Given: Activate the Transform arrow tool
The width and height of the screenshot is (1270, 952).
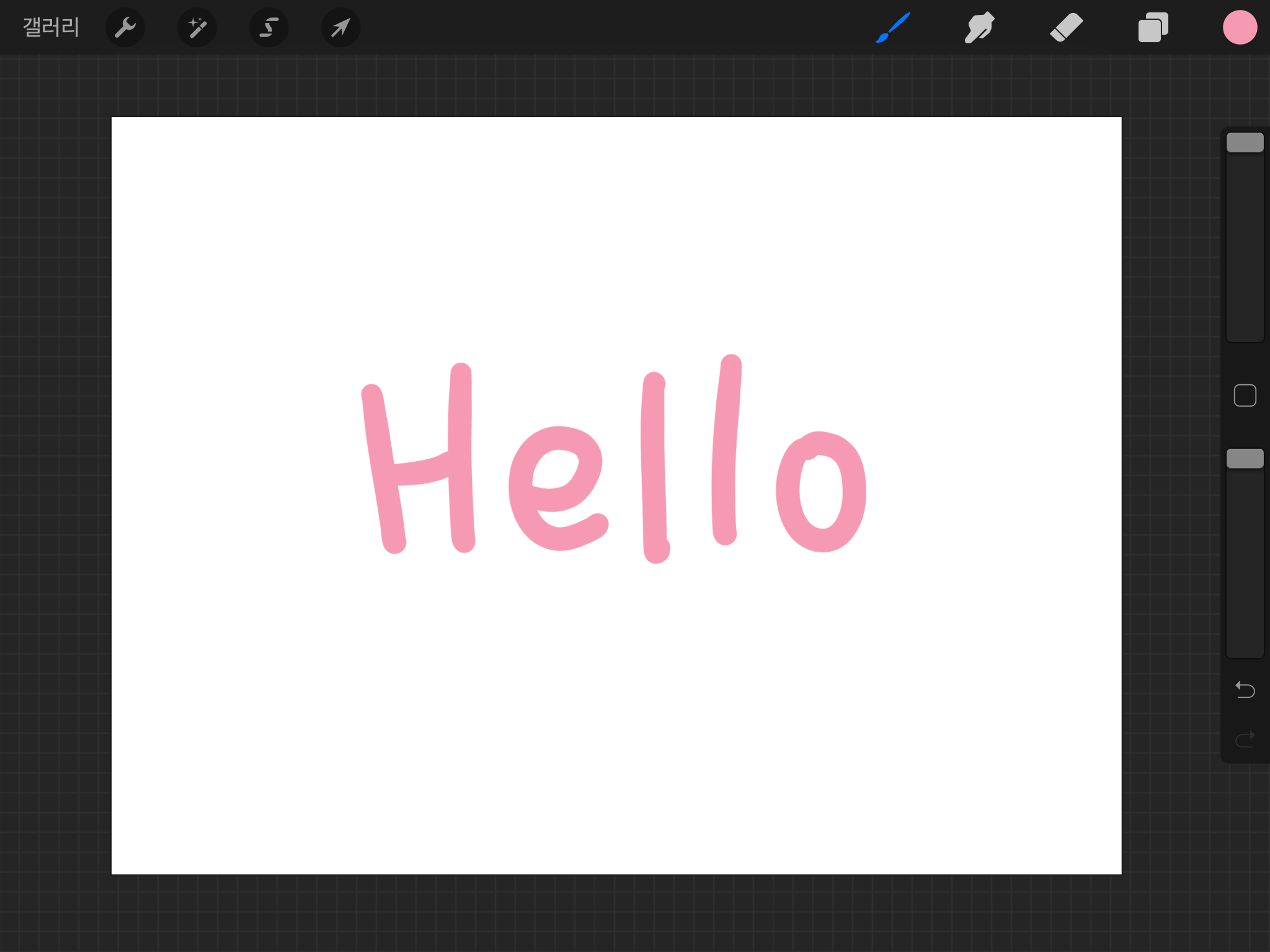Looking at the screenshot, I should [x=340, y=27].
